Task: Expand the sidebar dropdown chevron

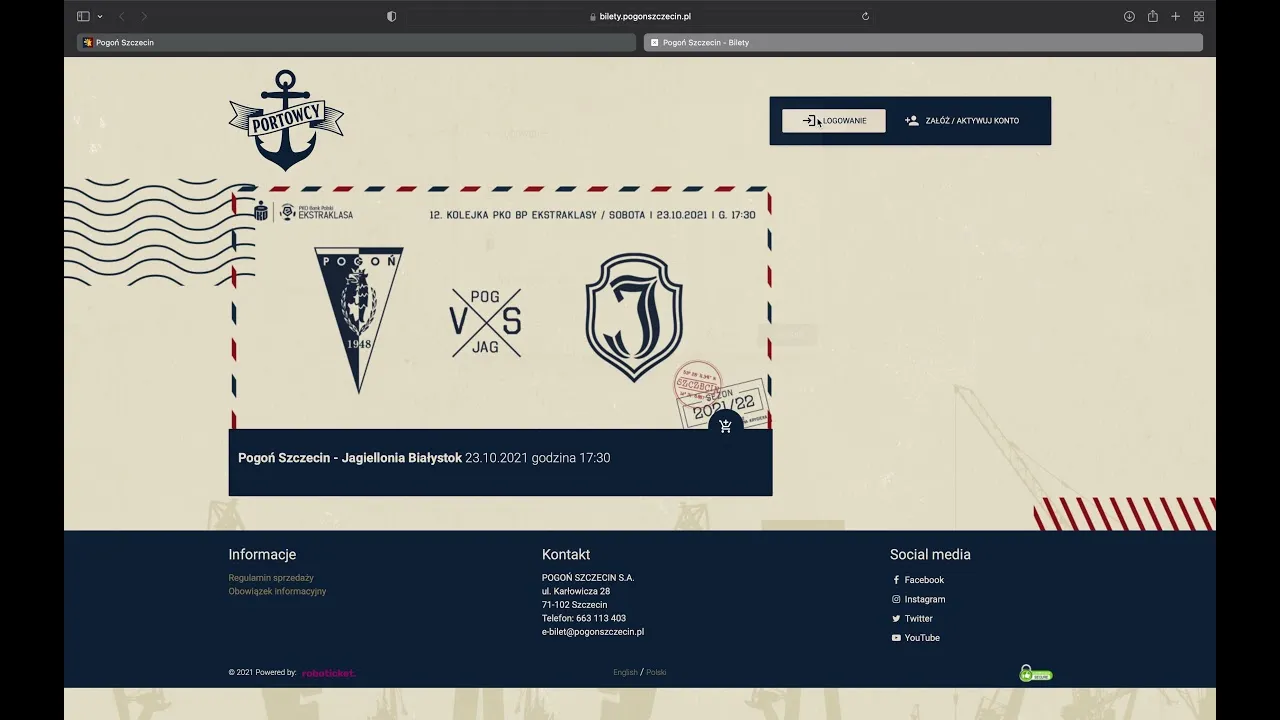Action: 100,16
